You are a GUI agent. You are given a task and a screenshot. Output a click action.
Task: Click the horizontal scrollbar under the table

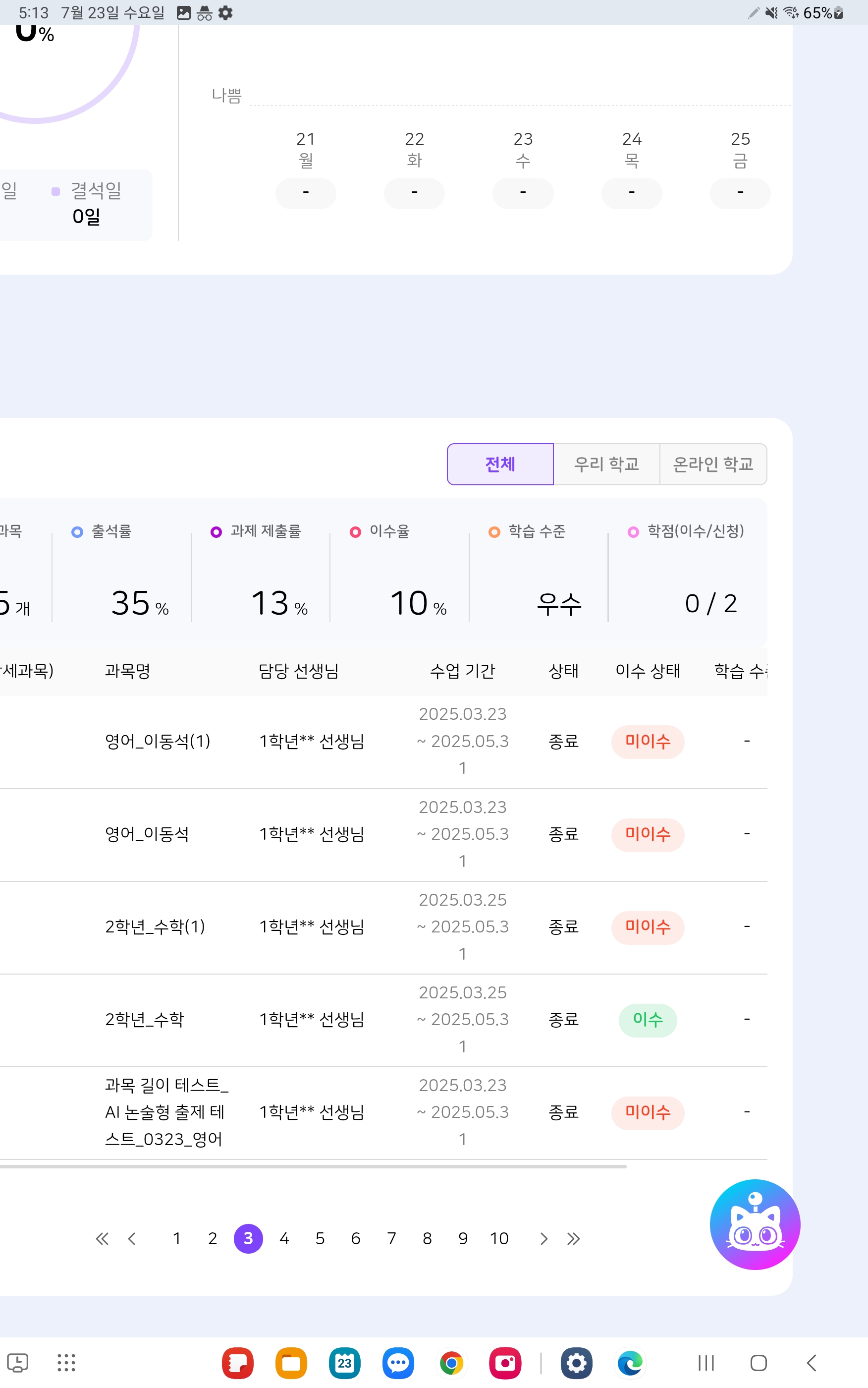click(313, 1166)
